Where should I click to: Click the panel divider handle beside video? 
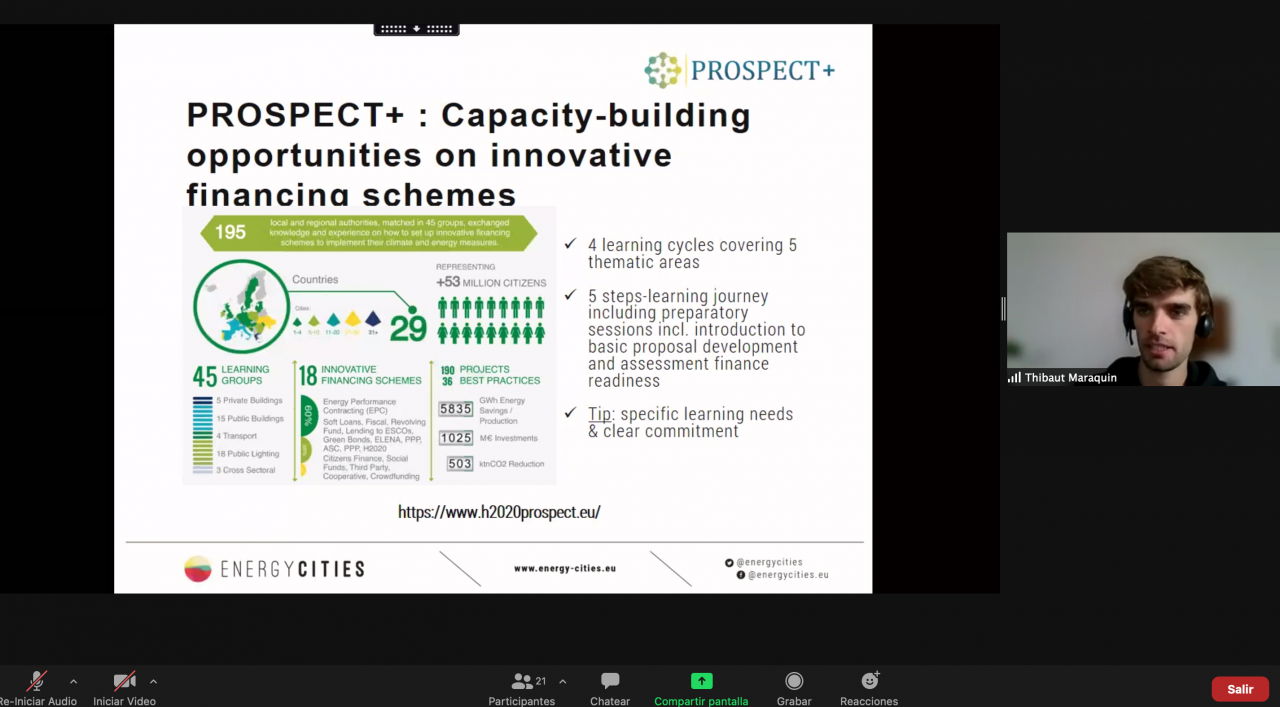(1003, 309)
